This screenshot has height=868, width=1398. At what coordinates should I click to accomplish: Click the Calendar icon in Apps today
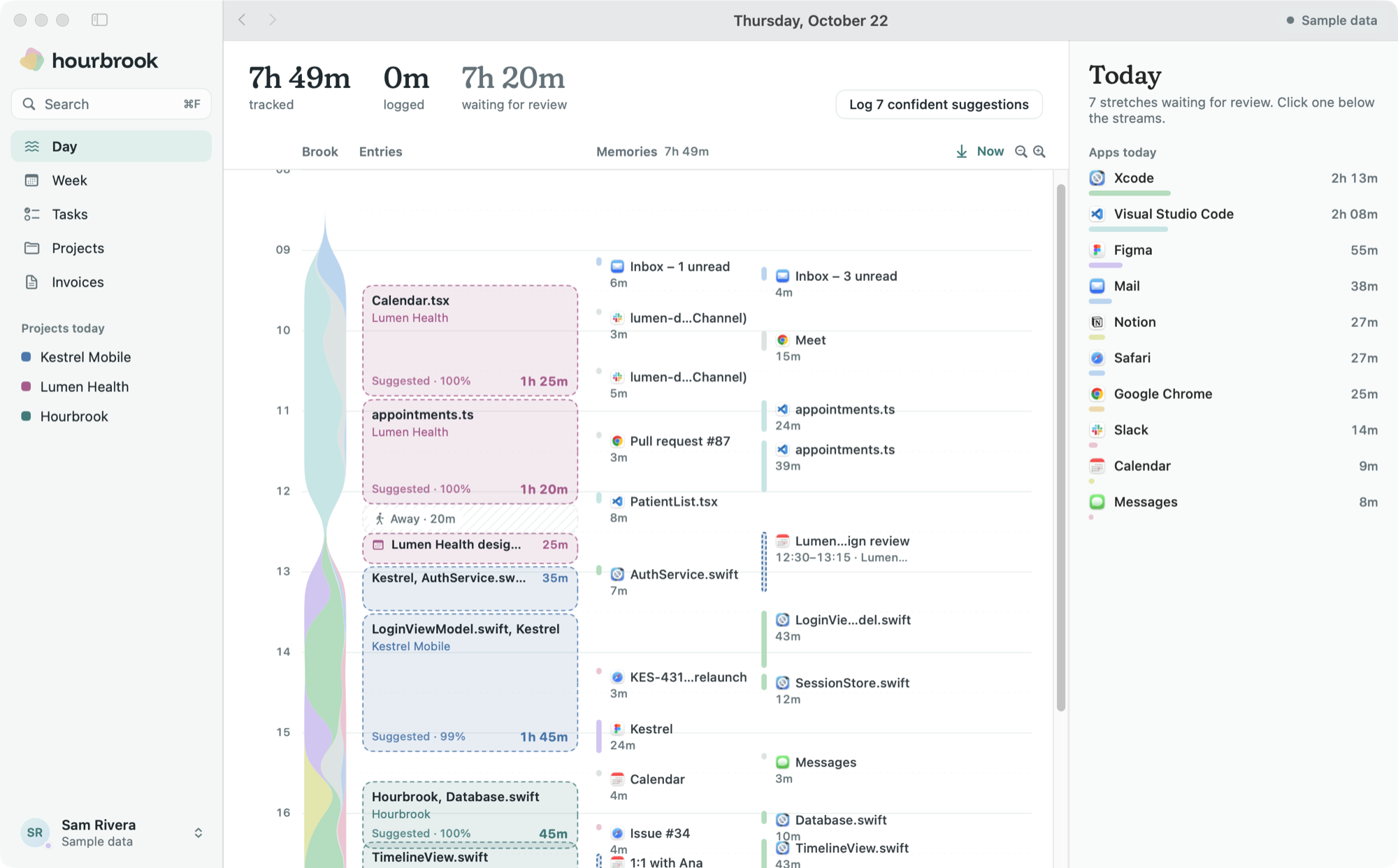[1097, 466]
